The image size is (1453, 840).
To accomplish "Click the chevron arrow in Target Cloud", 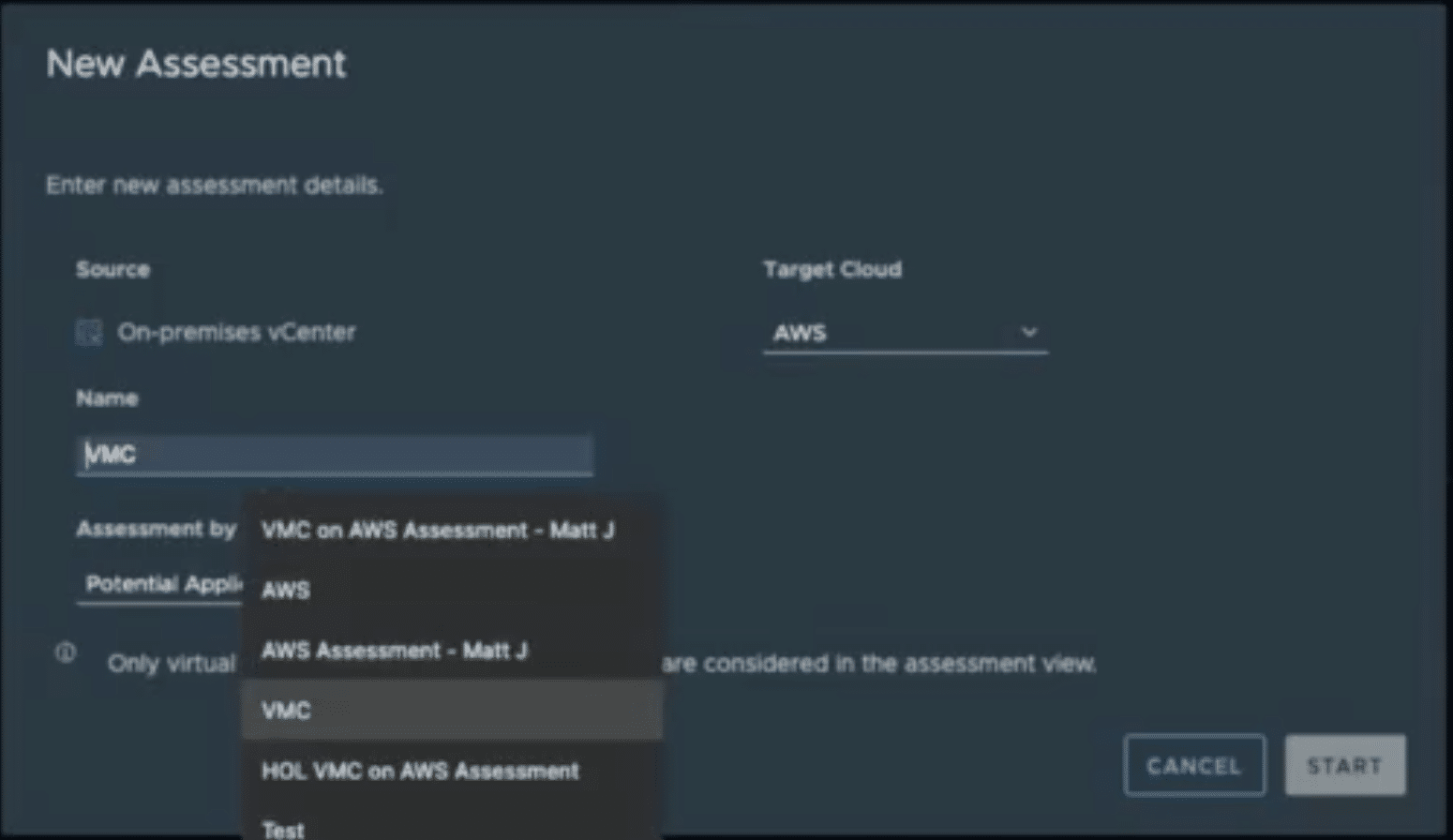I will [x=1028, y=332].
